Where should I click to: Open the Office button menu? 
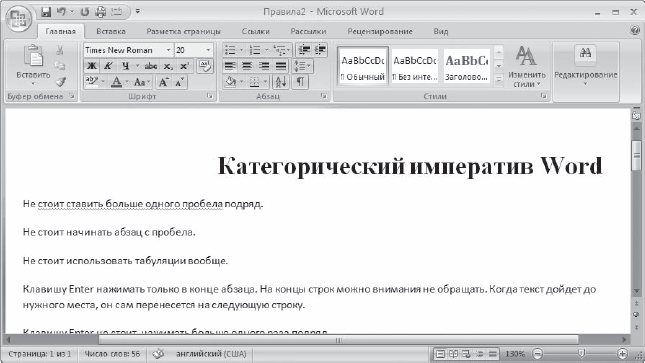(x=19, y=18)
